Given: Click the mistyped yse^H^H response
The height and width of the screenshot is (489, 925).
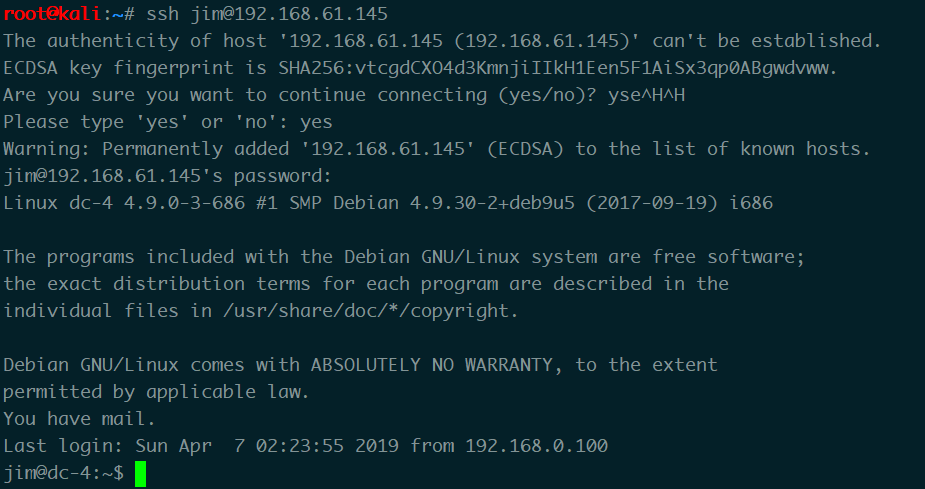Looking at the screenshot, I should tap(647, 95).
